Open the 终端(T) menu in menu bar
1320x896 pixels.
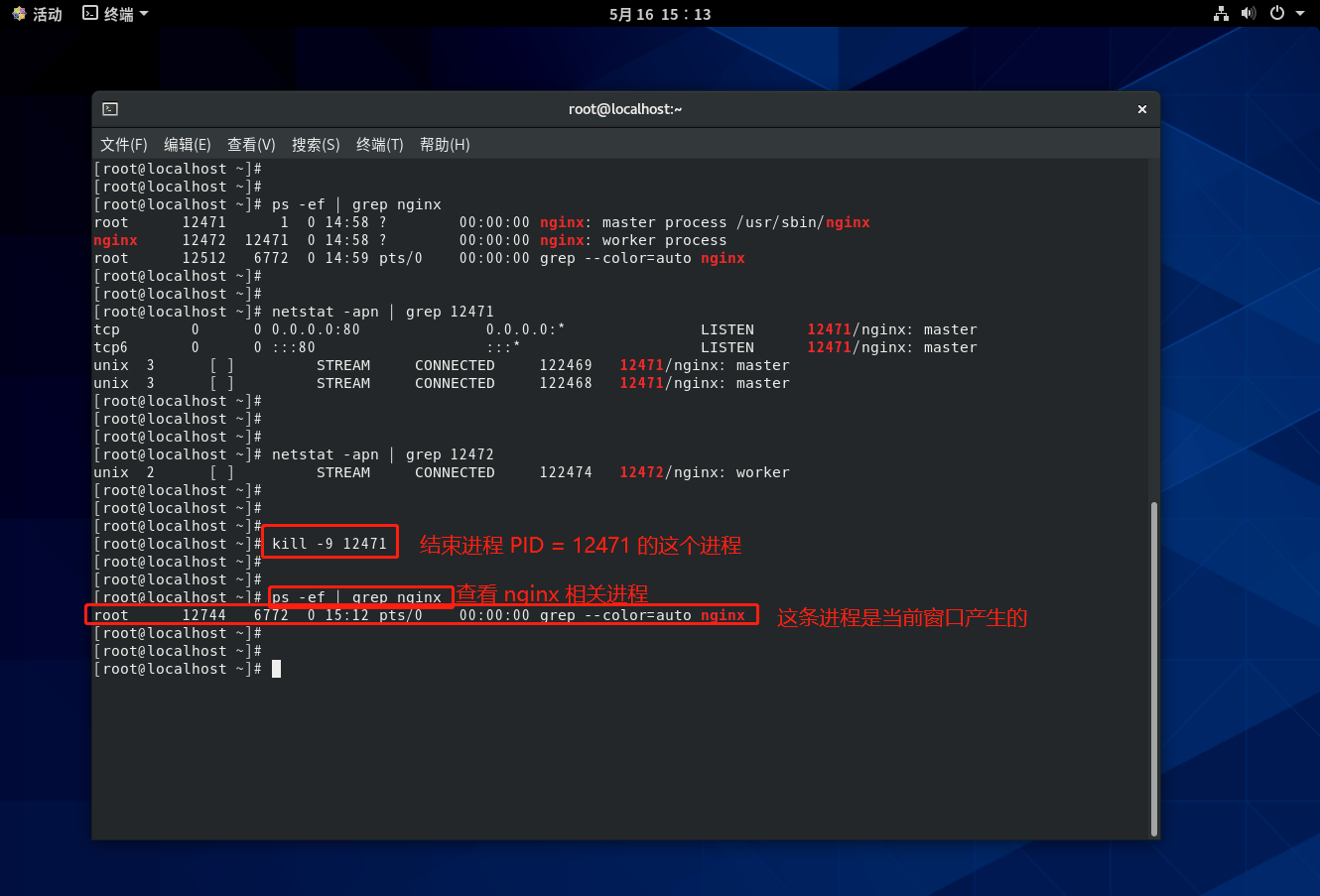click(379, 145)
